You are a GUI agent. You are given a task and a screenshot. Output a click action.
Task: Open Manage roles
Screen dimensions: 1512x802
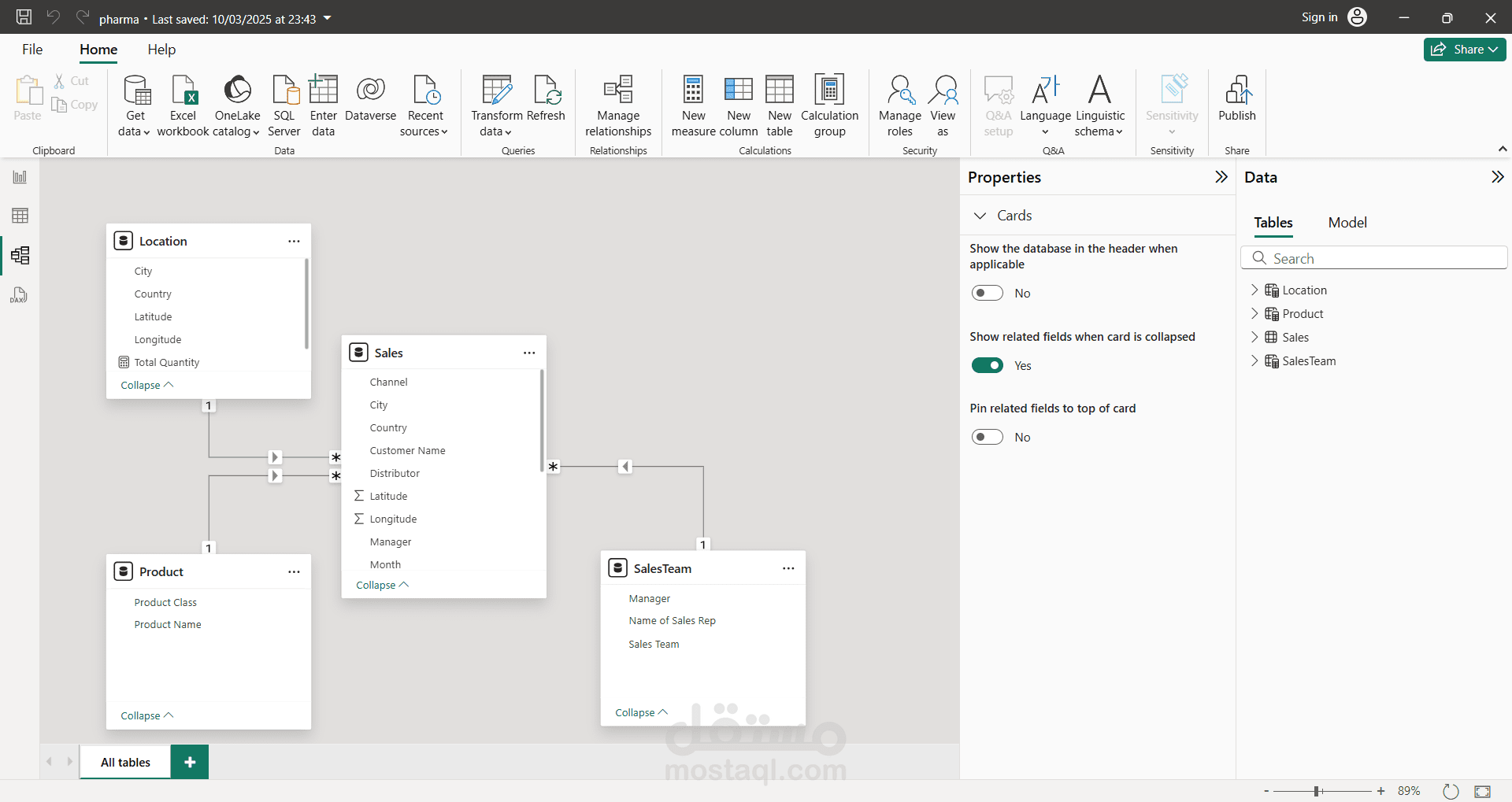pyautogui.click(x=900, y=105)
